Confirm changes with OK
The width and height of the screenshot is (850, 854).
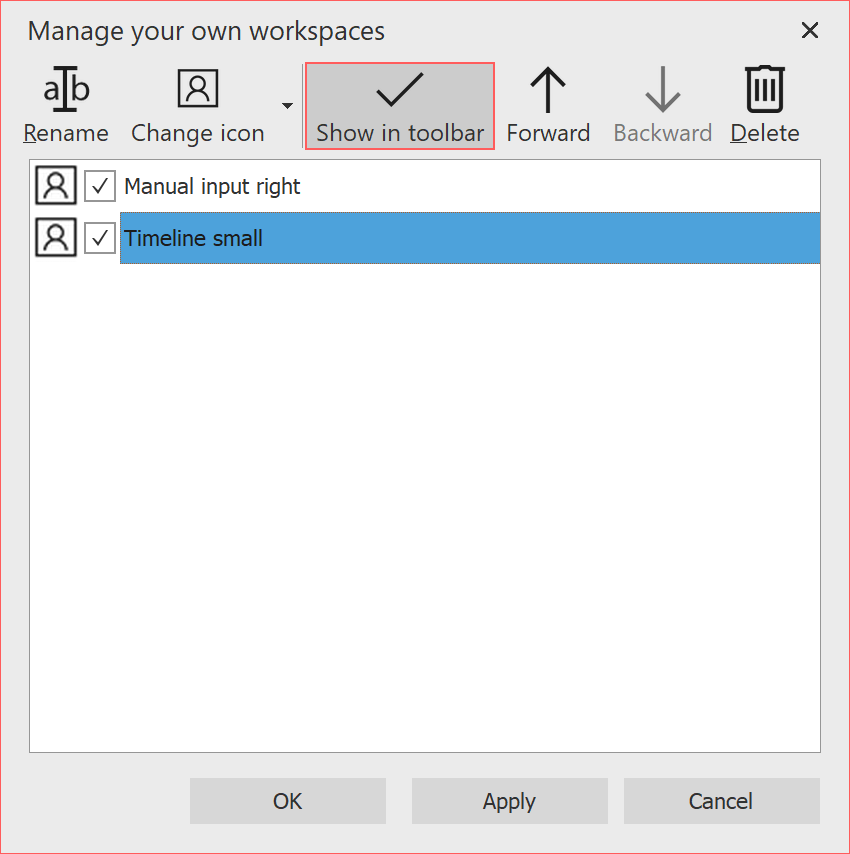(x=287, y=801)
